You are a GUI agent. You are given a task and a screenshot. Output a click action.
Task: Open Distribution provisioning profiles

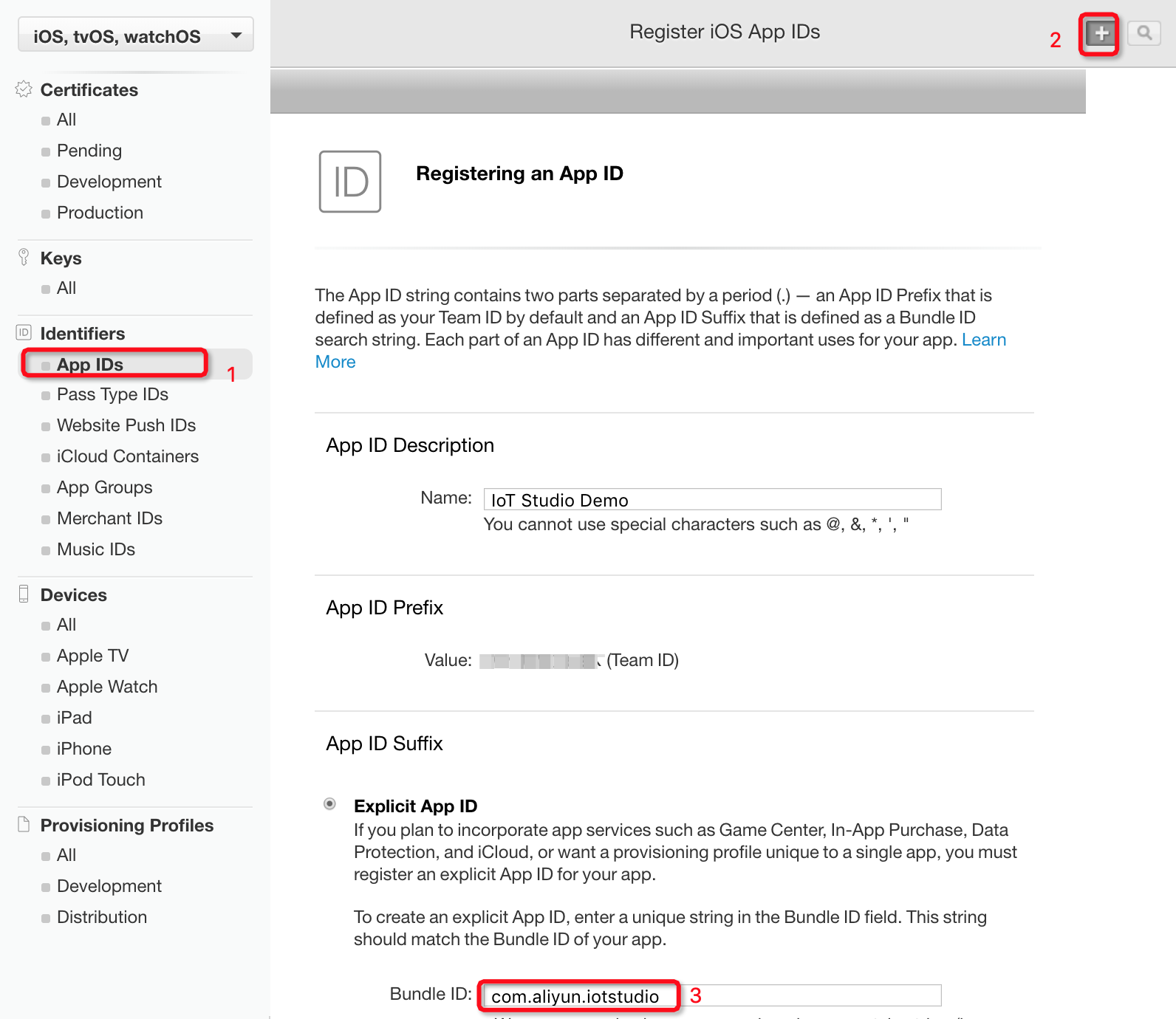point(102,918)
